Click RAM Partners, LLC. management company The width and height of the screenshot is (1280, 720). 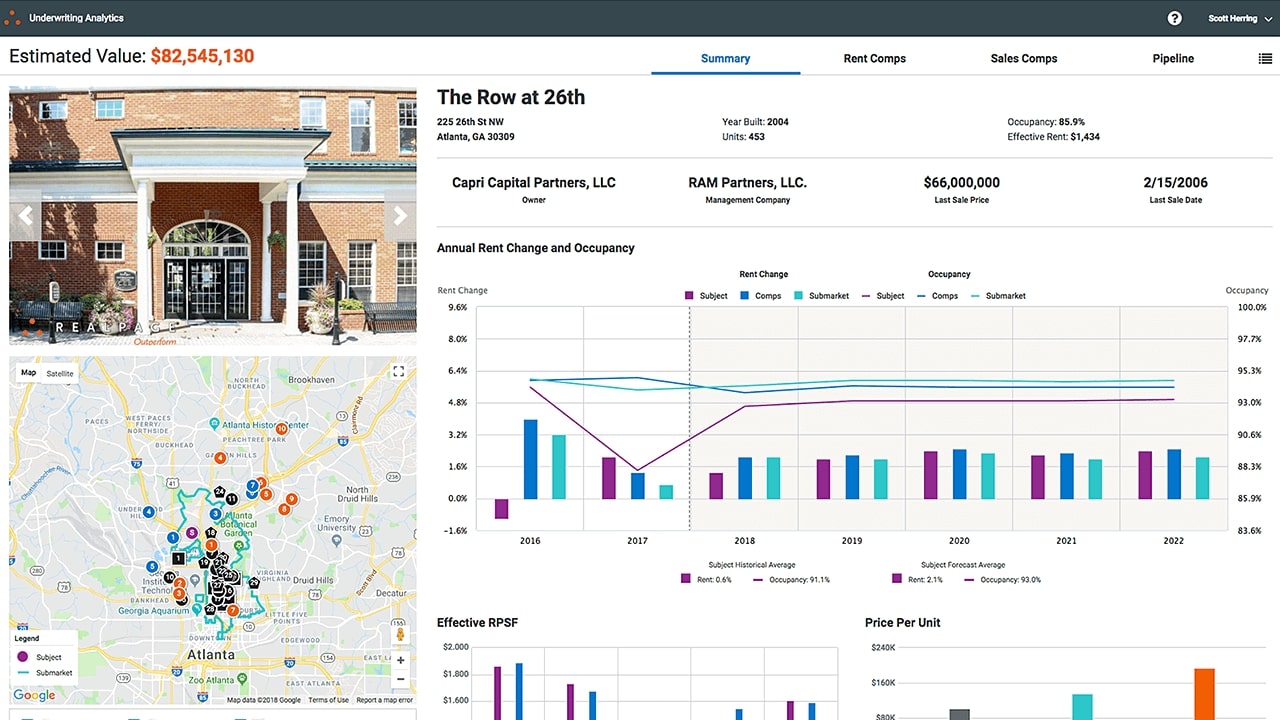pos(748,183)
